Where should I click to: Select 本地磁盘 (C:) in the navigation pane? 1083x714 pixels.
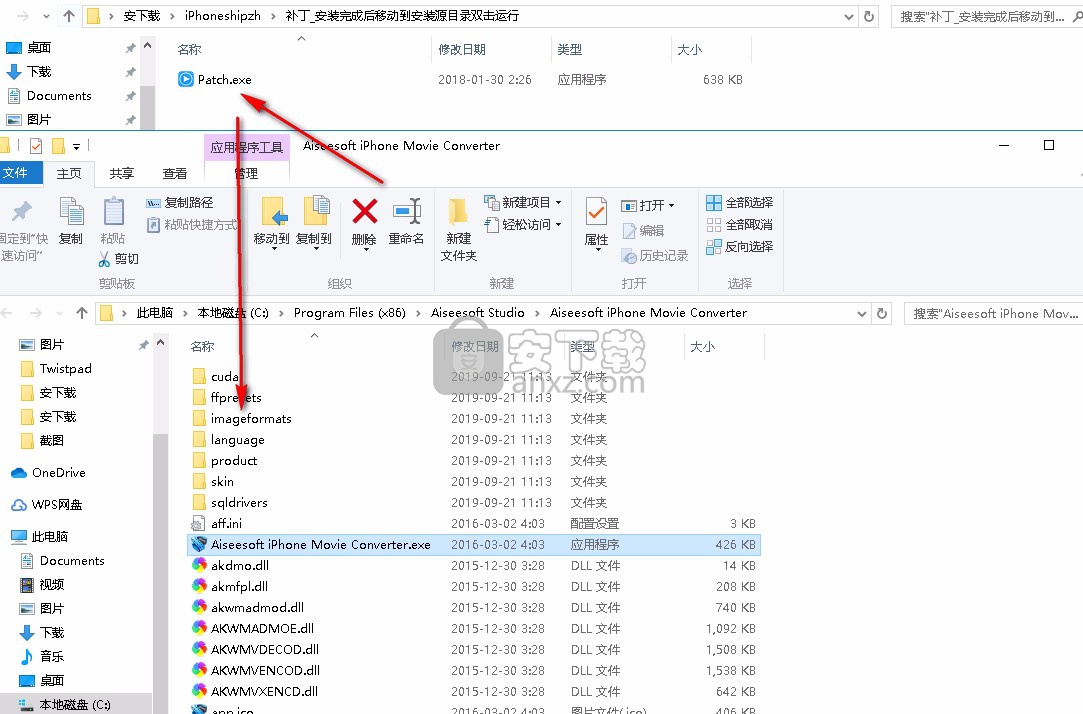[75, 705]
